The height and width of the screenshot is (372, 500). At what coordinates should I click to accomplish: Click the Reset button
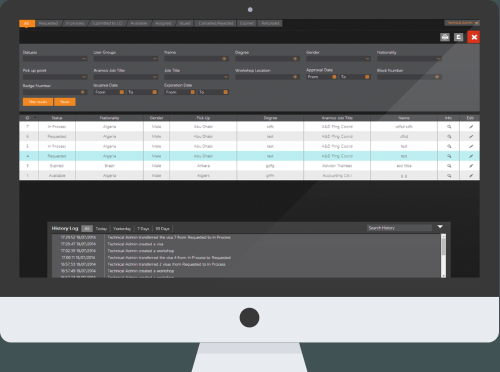click(65, 102)
